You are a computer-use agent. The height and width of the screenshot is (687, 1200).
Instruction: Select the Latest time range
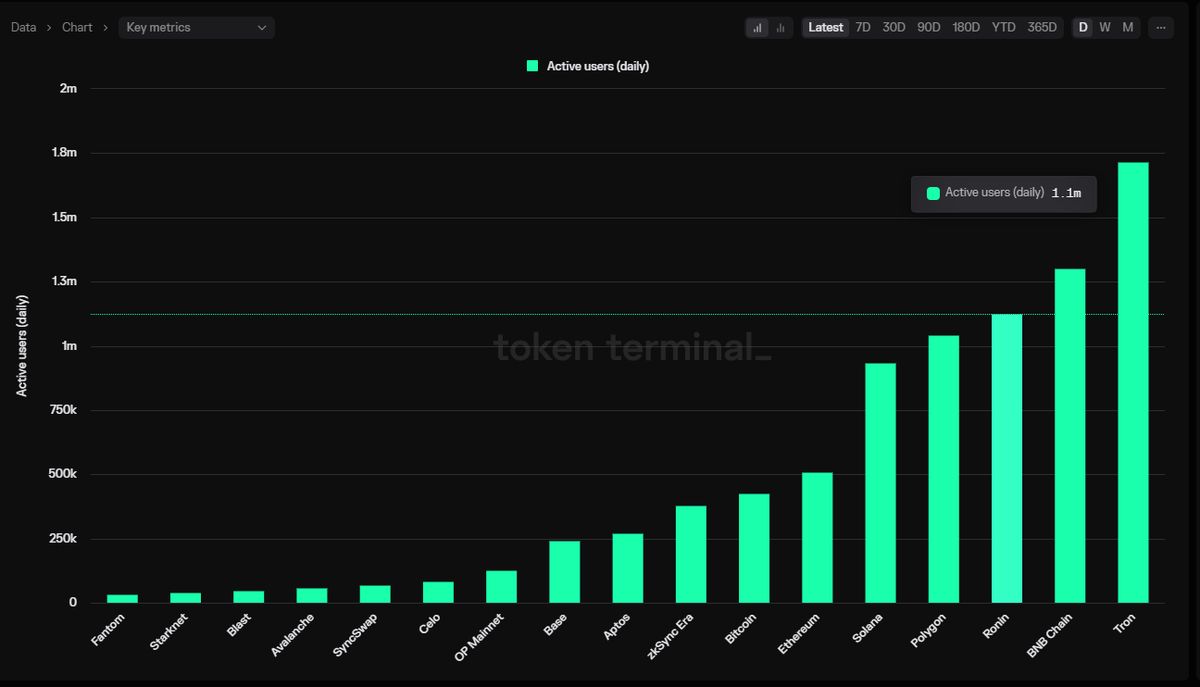click(x=826, y=28)
